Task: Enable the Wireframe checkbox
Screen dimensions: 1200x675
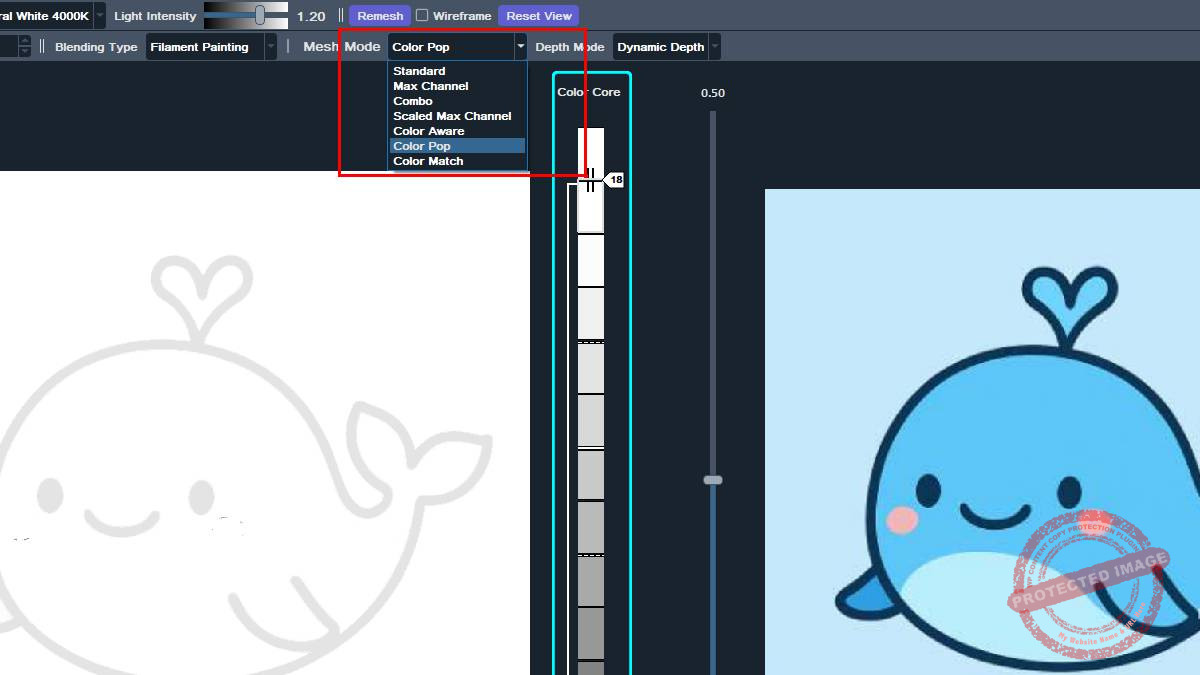Action: tap(422, 16)
